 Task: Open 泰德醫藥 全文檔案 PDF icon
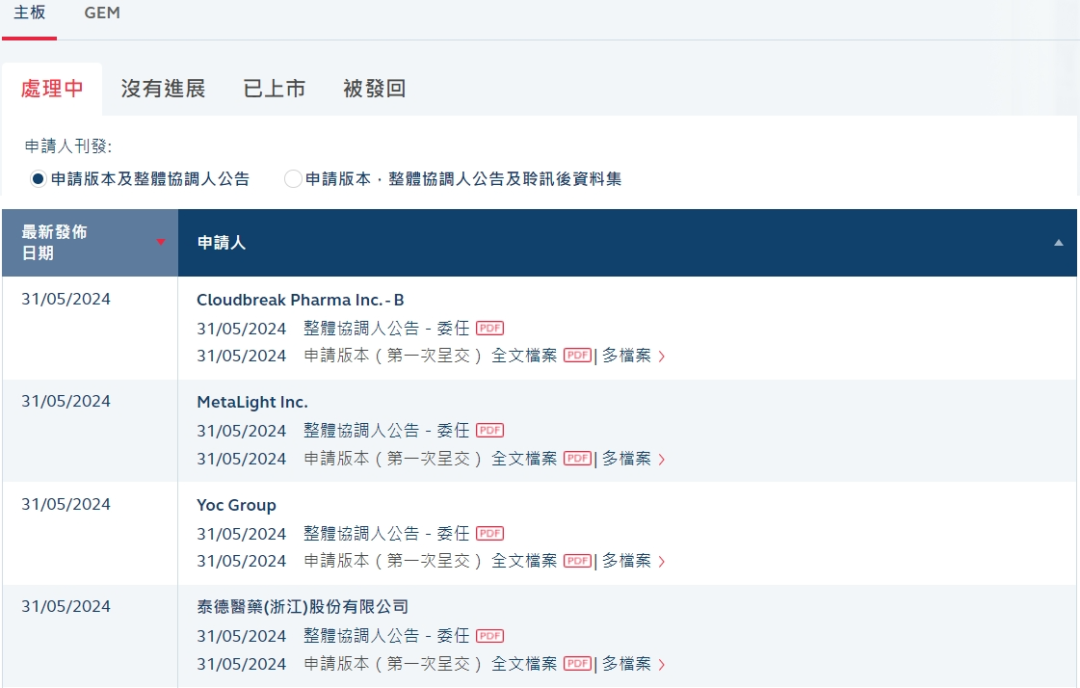tap(577, 664)
